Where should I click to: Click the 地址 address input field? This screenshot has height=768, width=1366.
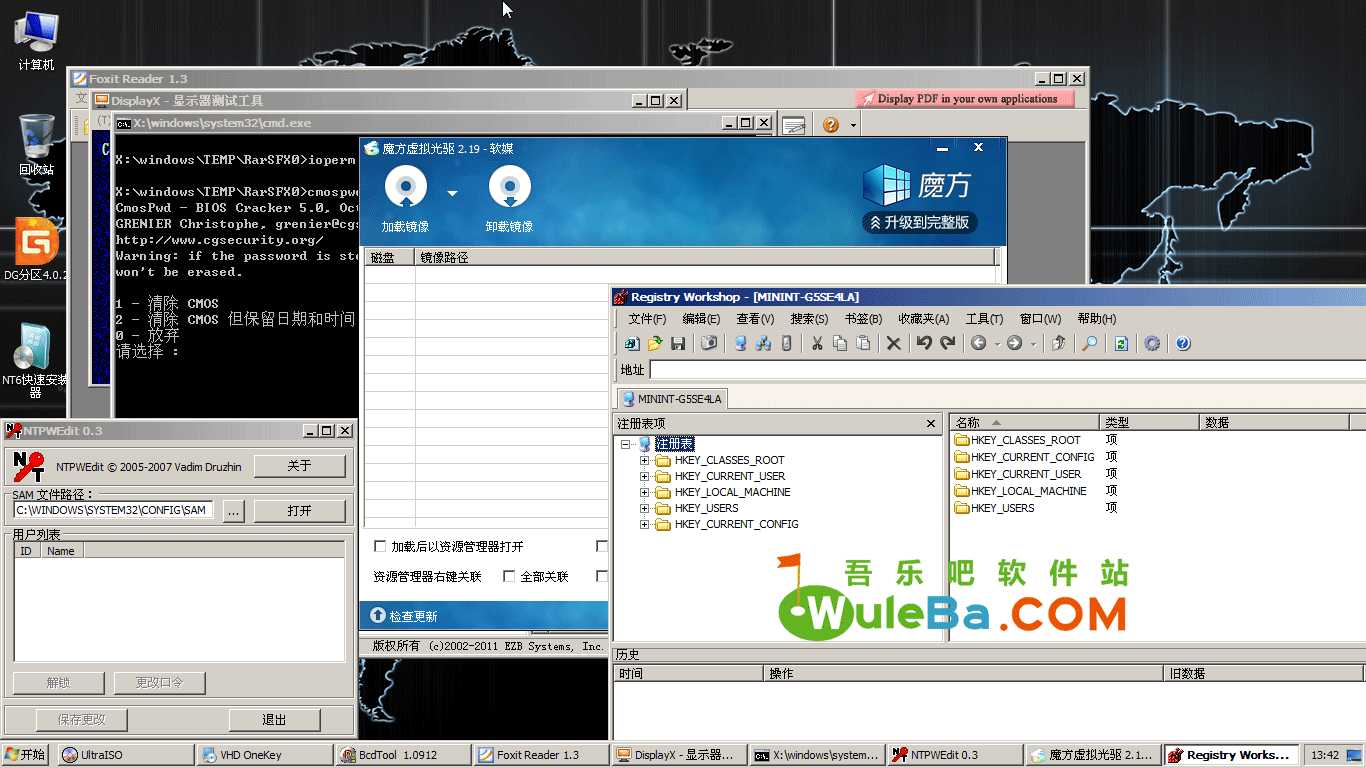coord(1007,370)
